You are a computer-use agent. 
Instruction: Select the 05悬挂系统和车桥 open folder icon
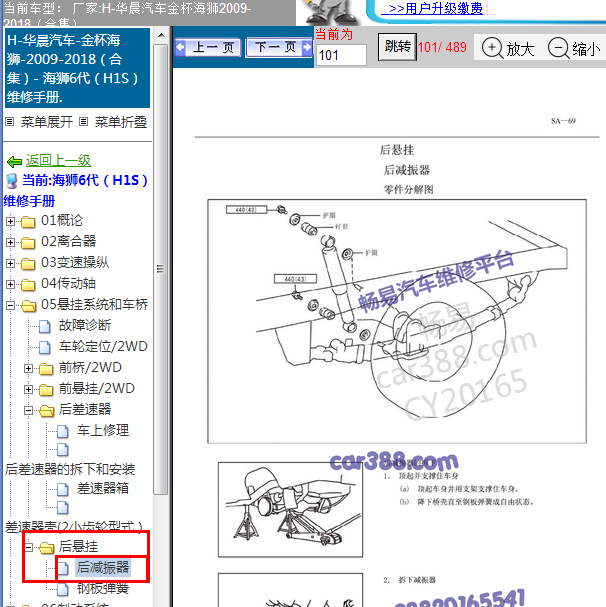29,305
